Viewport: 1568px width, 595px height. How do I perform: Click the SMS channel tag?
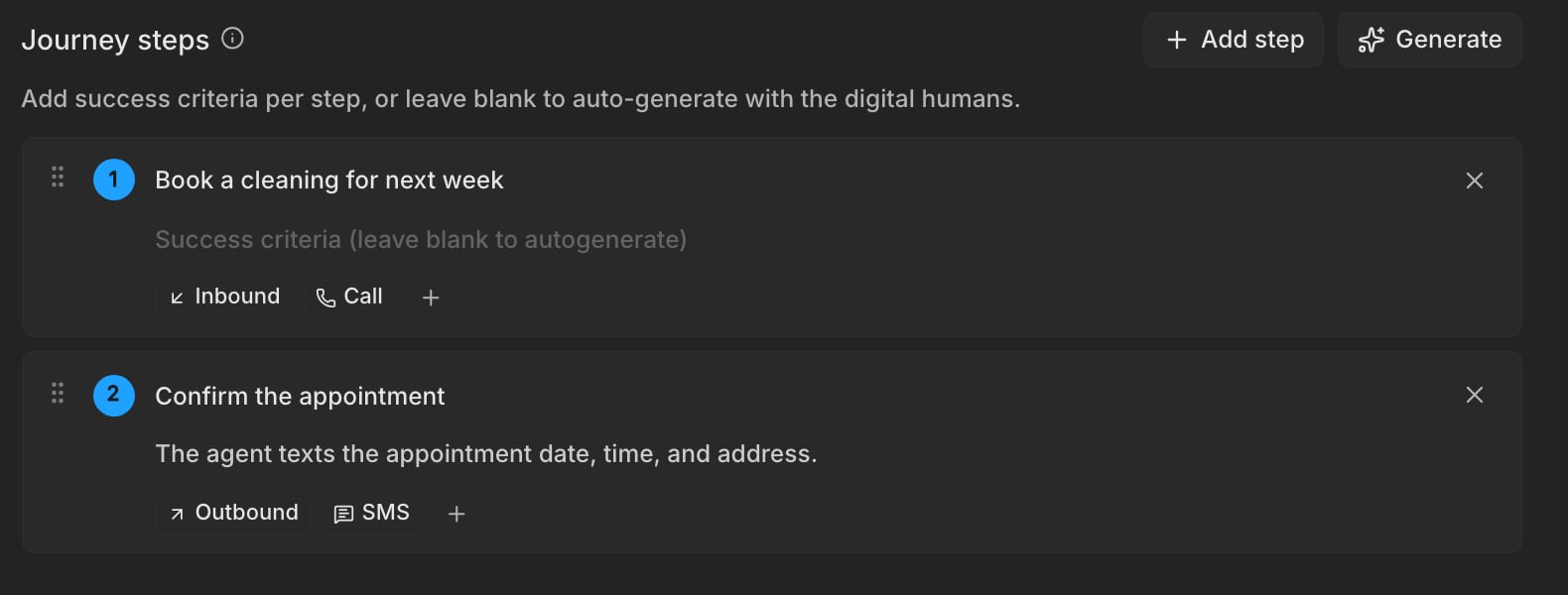click(371, 513)
